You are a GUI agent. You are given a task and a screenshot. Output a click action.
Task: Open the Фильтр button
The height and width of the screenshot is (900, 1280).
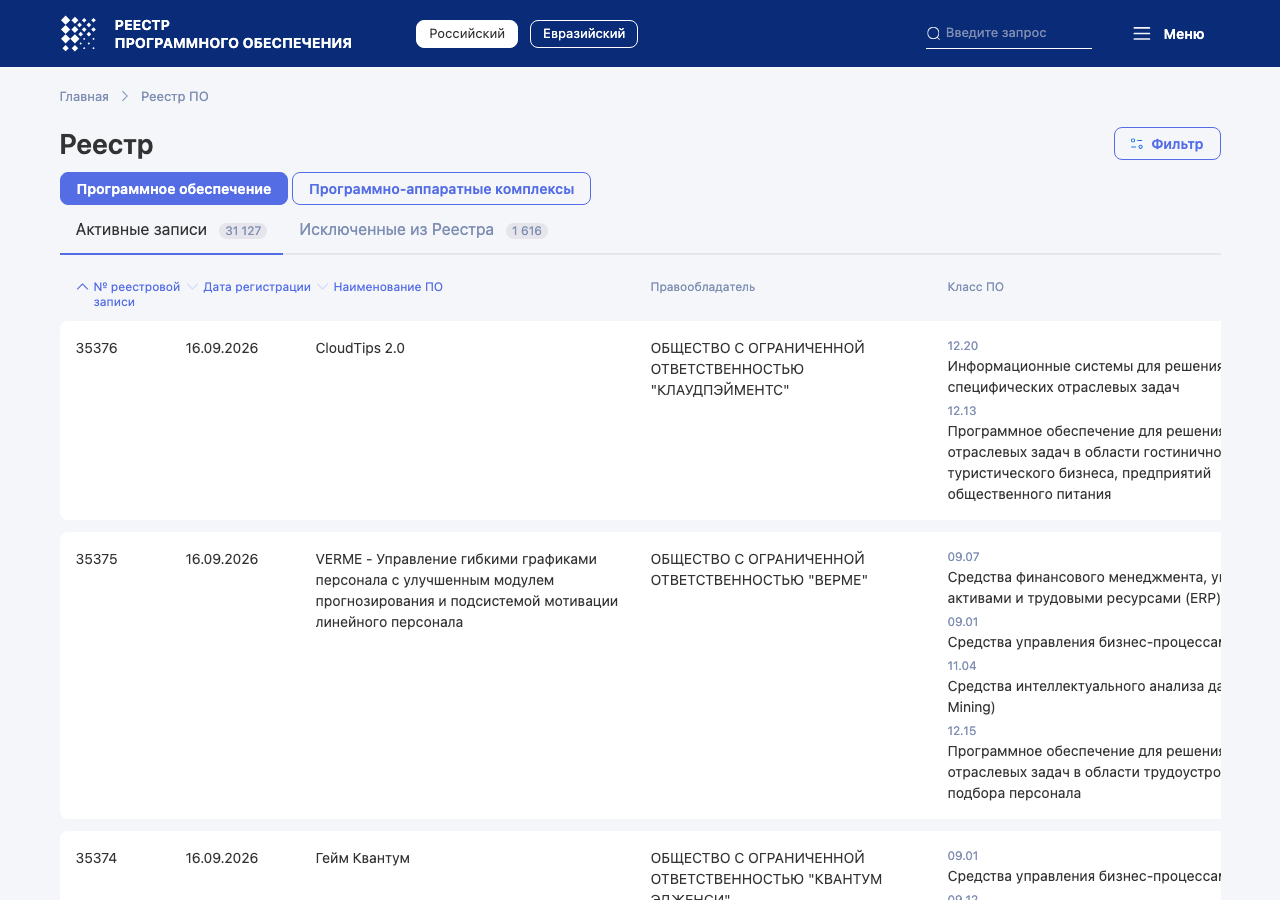pos(1167,144)
